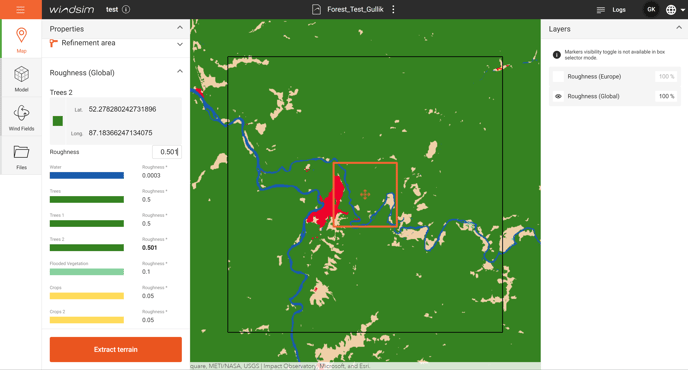Collapse the Properties panel
688x370 pixels.
(180, 28)
